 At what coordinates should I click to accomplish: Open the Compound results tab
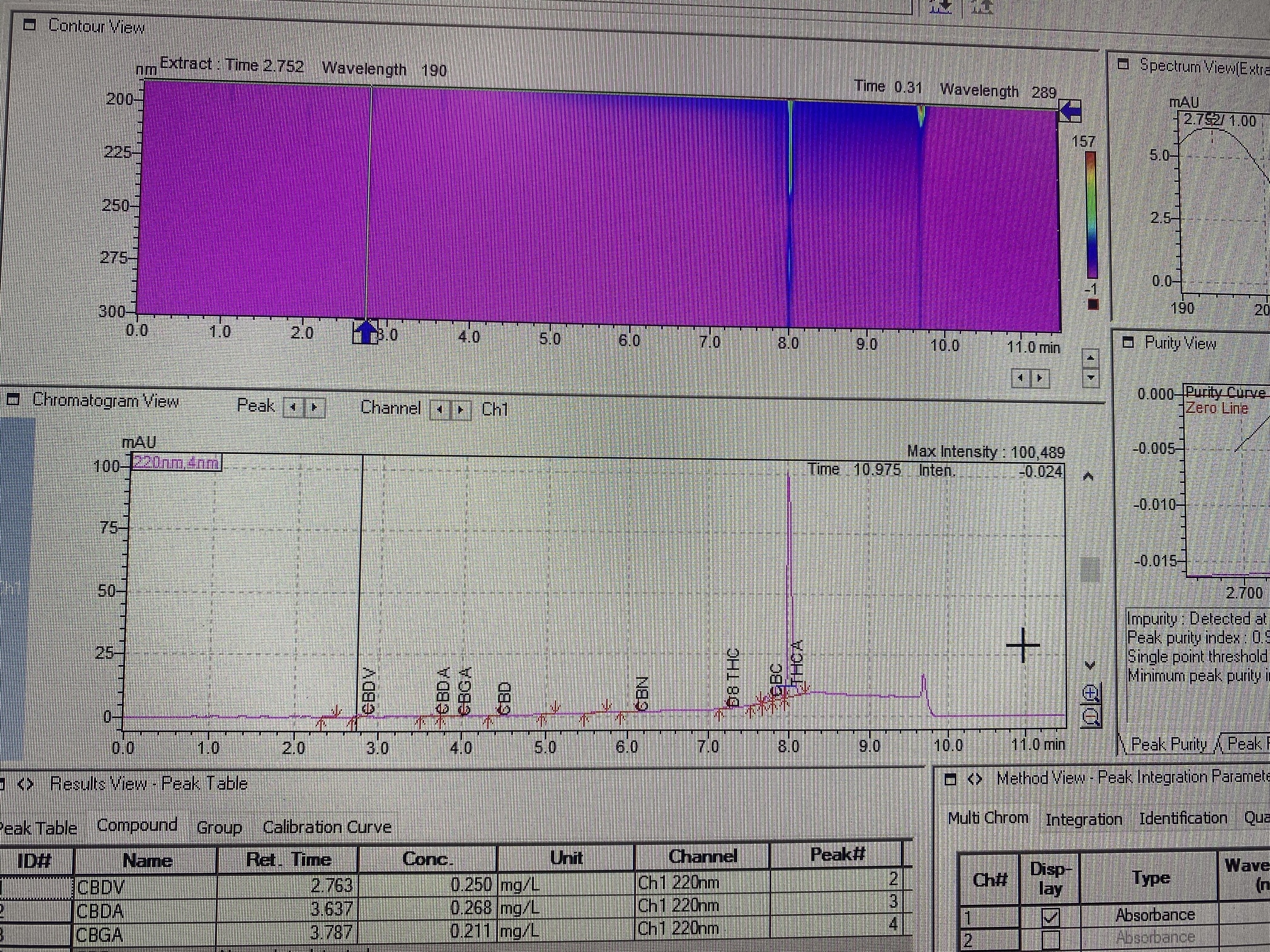[137, 825]
